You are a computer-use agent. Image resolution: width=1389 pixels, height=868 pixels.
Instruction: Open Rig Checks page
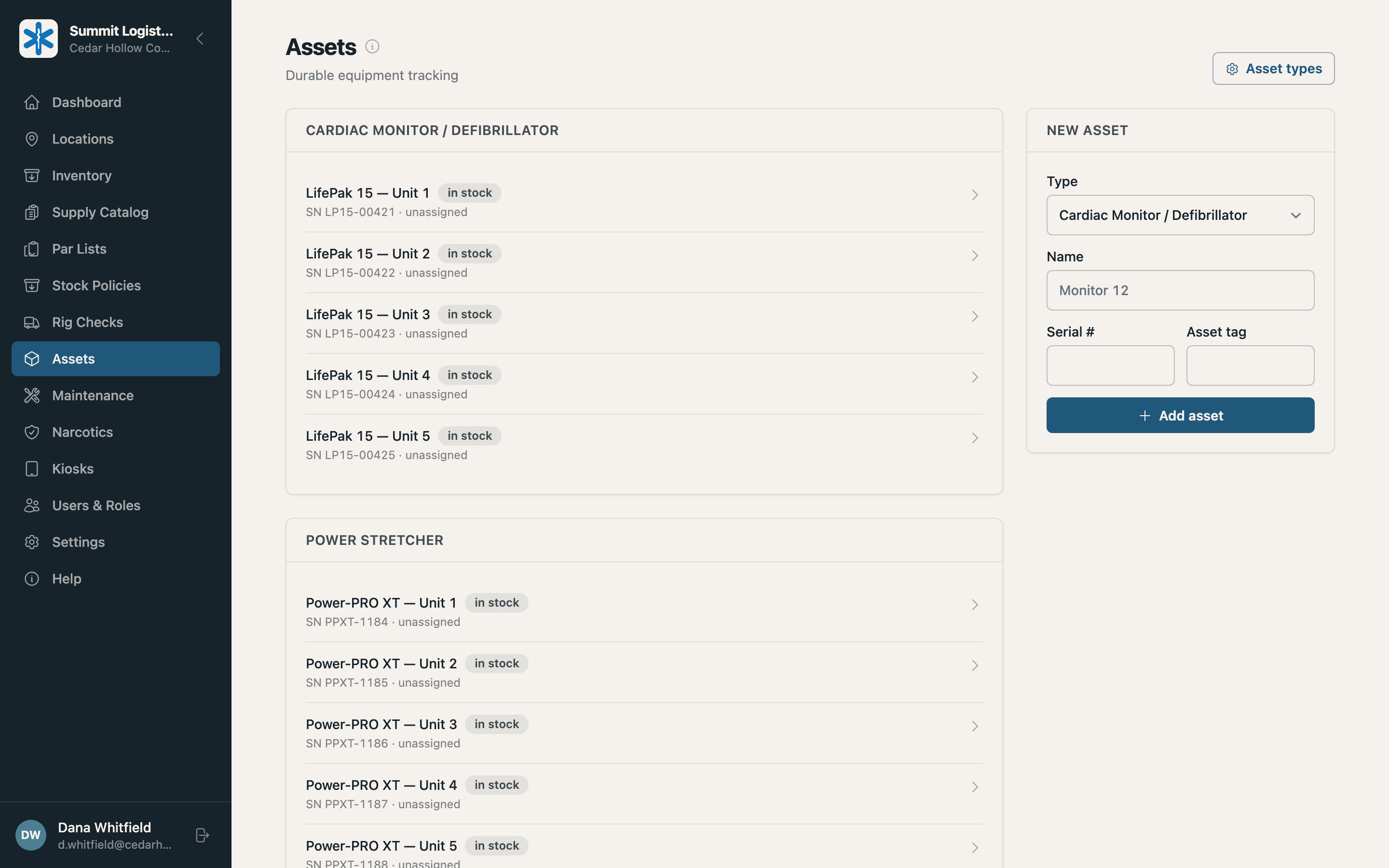pos(115,322)
